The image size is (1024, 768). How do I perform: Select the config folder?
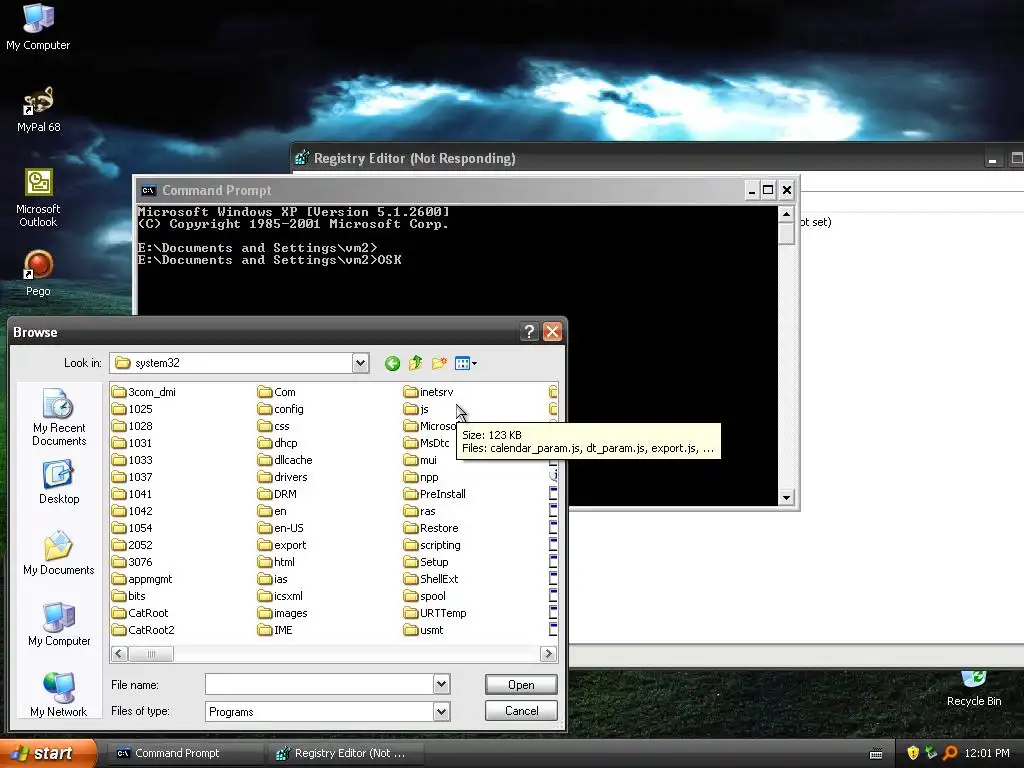point(281,409)
